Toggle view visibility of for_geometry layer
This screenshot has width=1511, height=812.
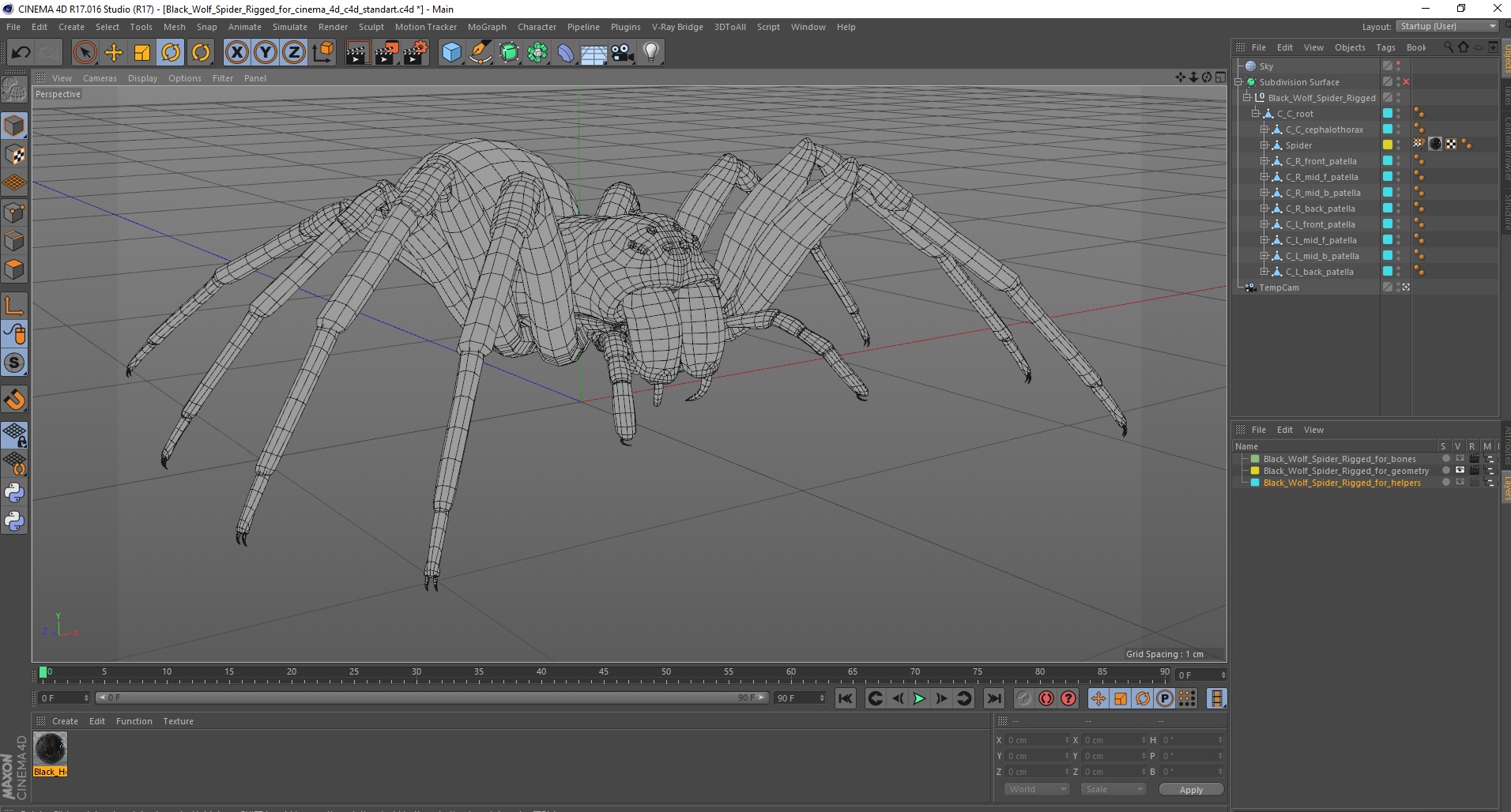(1460, 471)
